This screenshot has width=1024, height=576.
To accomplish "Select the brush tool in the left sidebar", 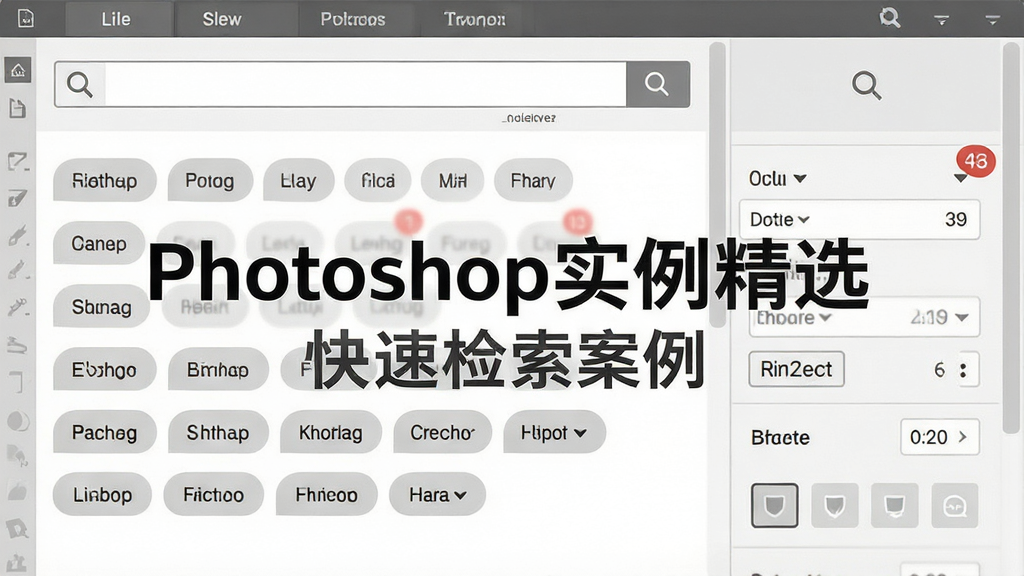I will 18,235.
